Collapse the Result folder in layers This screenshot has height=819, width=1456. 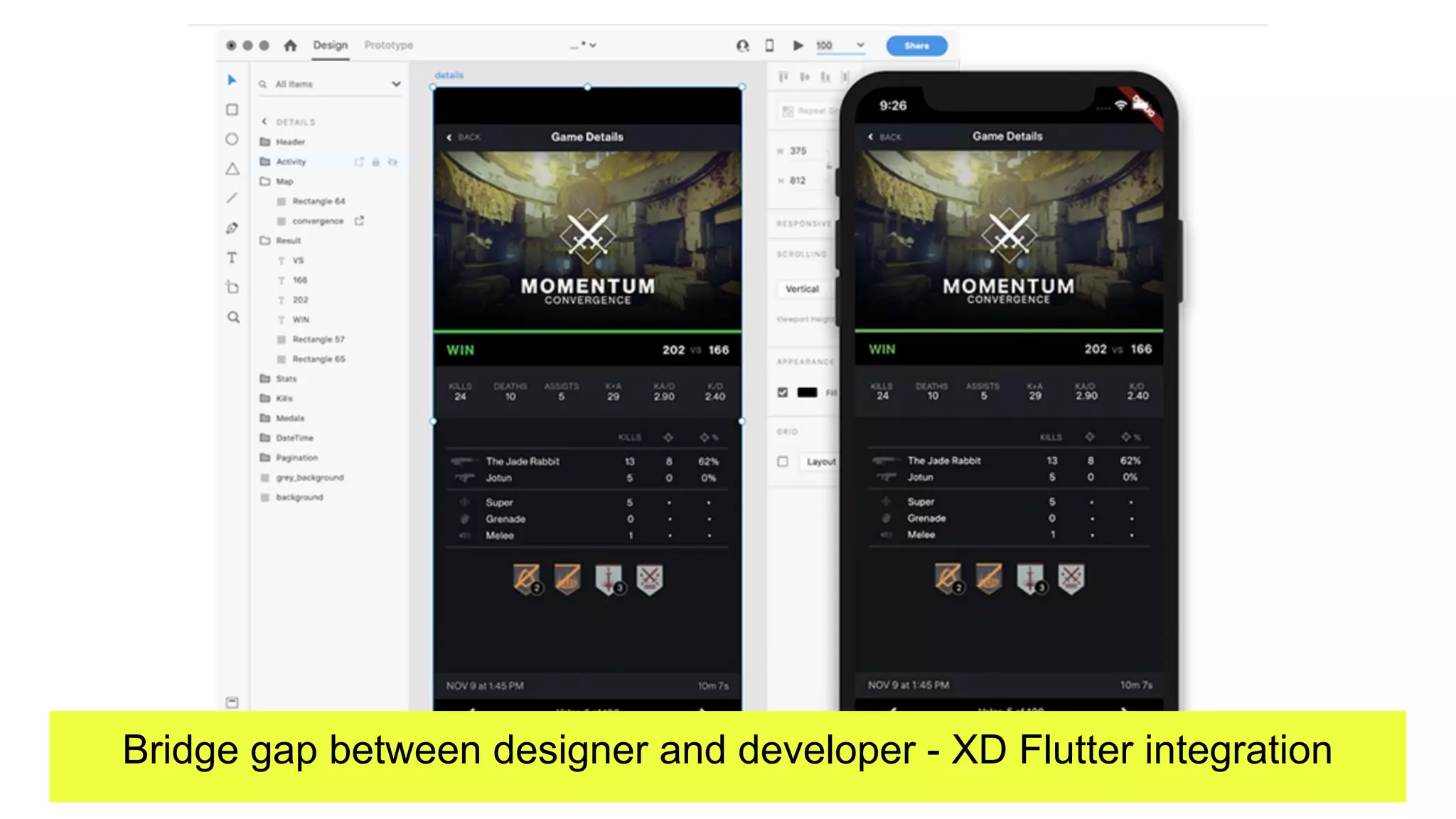(x=265, y=240)
